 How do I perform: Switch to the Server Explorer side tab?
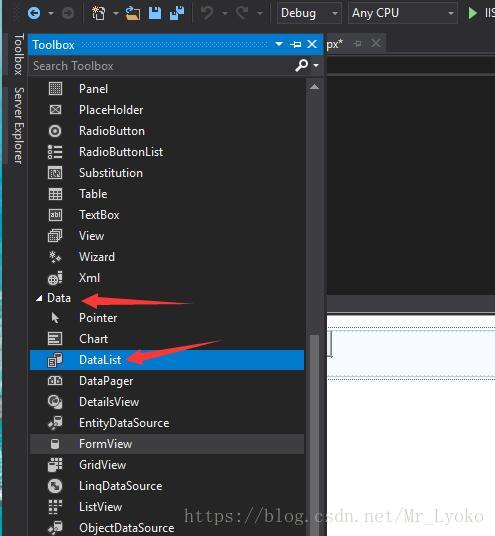pyautogui.click(x=18, y=125)
